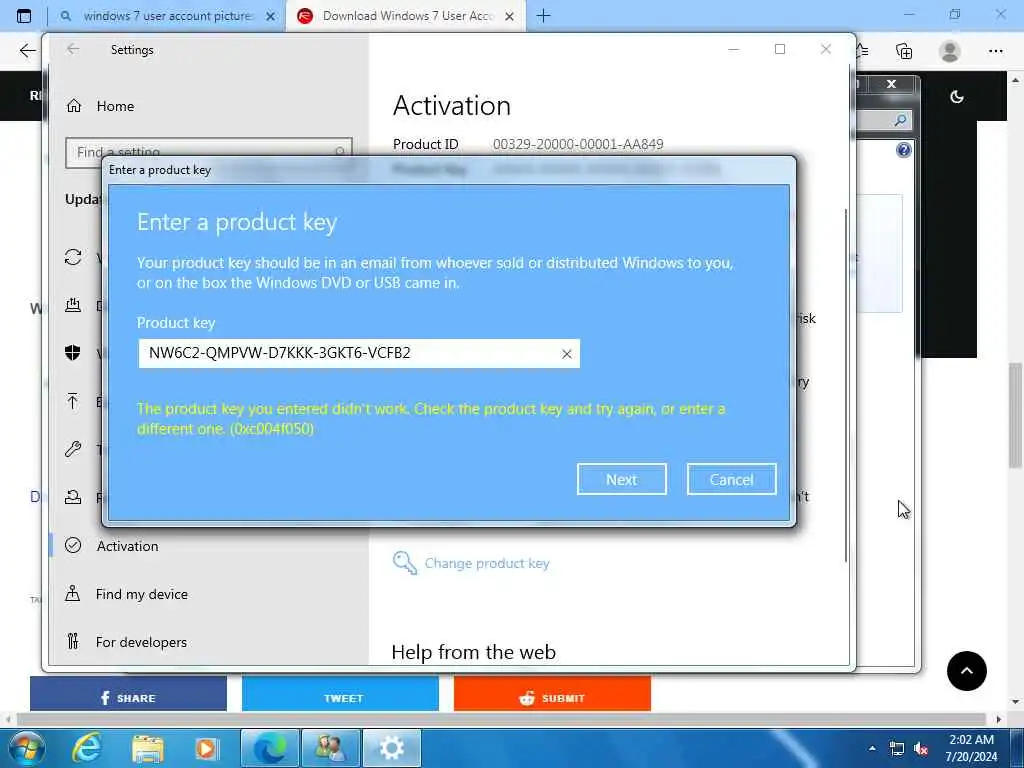The image size is (1024, 768).
Task: Click the Reddit Submit button
Action: click(552, 696)
